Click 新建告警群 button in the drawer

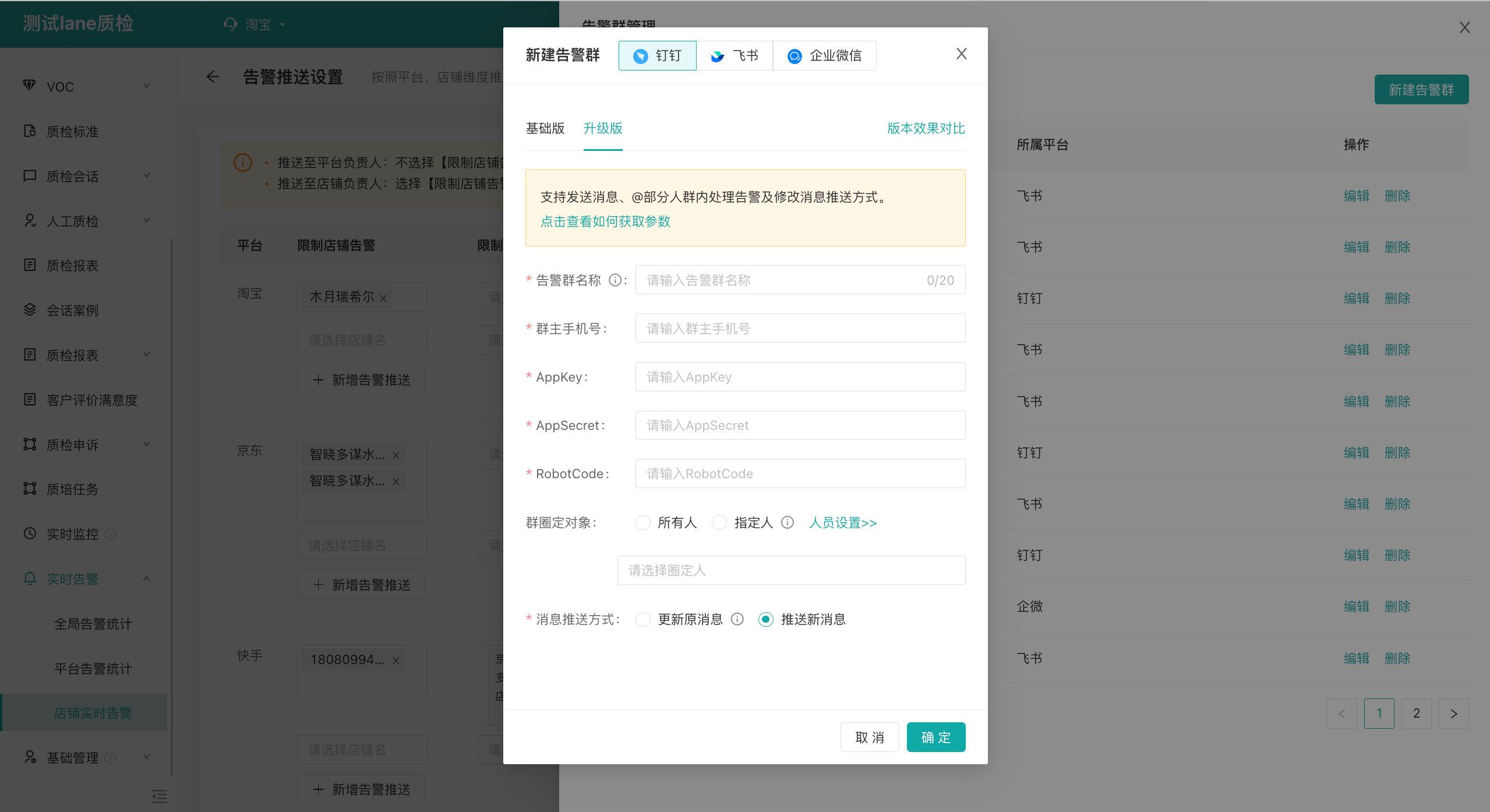1421,90
